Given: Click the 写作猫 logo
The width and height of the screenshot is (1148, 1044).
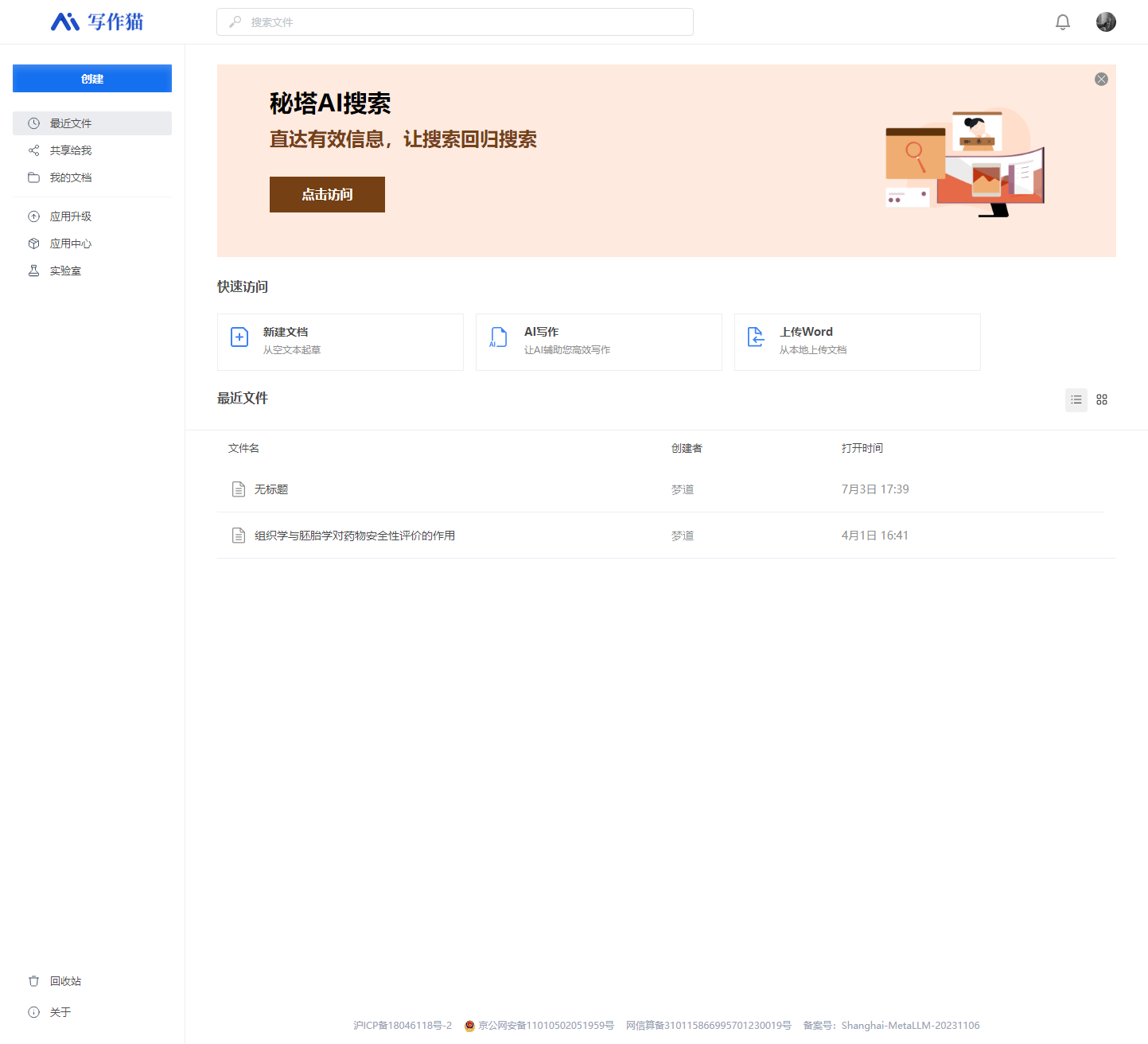Looking at the screenshot, I should tap(97, 21).
